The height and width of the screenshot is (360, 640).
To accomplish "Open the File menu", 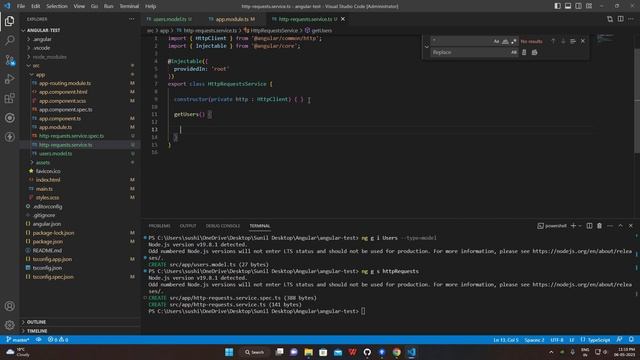I will [21, 6].
